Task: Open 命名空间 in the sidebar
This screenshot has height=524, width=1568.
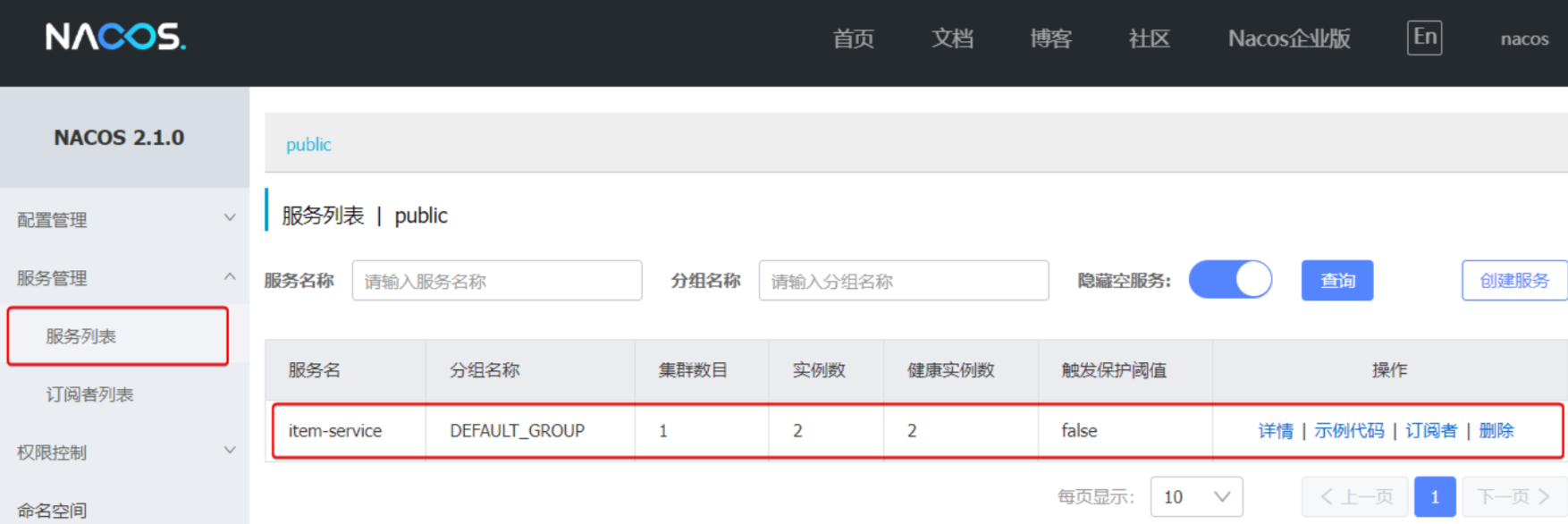Action: [x=52, y=511]
